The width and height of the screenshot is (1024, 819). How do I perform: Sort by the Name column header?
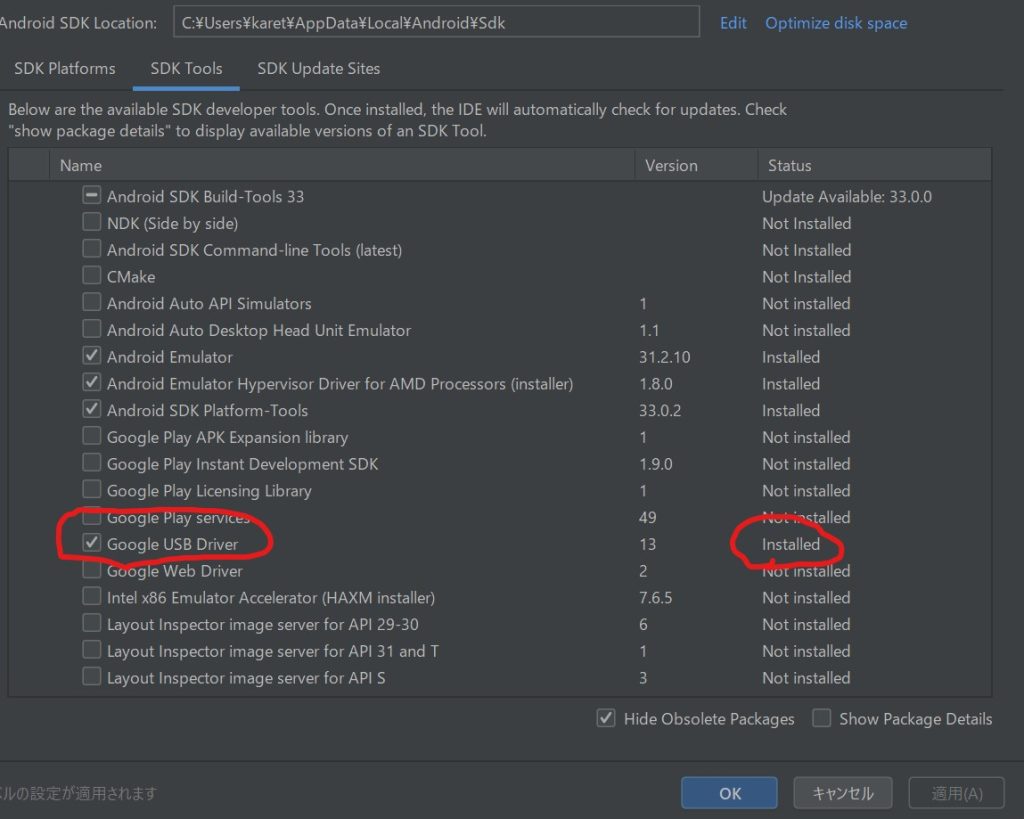tap(342, 165)
